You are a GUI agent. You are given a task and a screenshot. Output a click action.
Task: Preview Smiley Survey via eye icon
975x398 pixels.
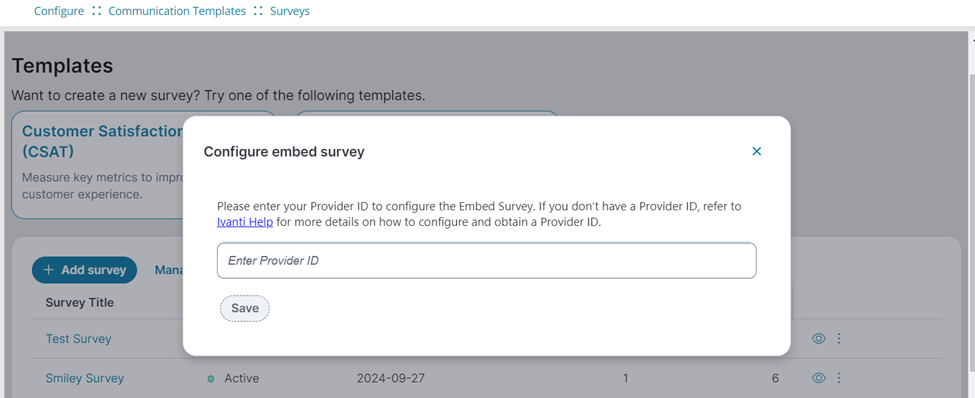(x=819, y=377)
